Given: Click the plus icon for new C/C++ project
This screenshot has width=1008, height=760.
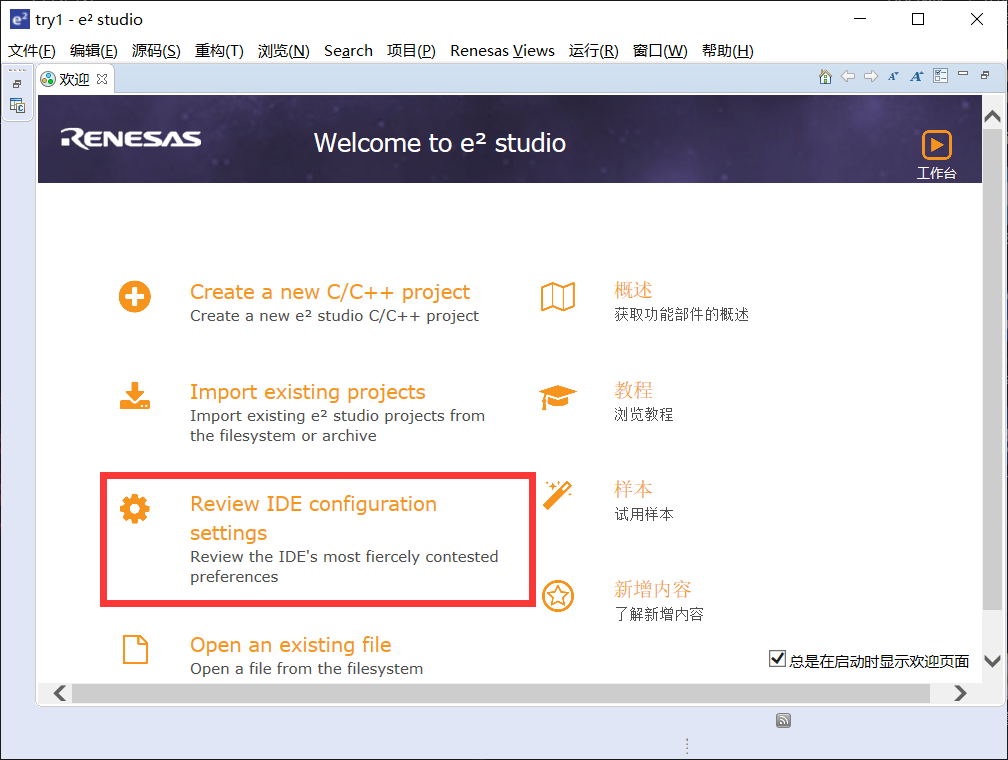Looking at the screenshot, I should tap(135, 296).
